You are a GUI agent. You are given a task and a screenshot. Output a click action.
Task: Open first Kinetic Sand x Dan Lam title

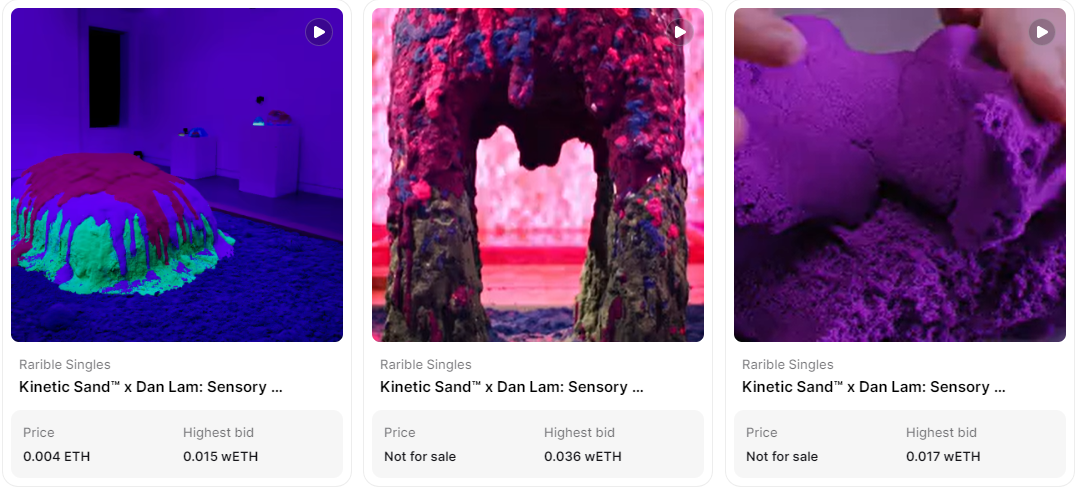tap(151, 387)
